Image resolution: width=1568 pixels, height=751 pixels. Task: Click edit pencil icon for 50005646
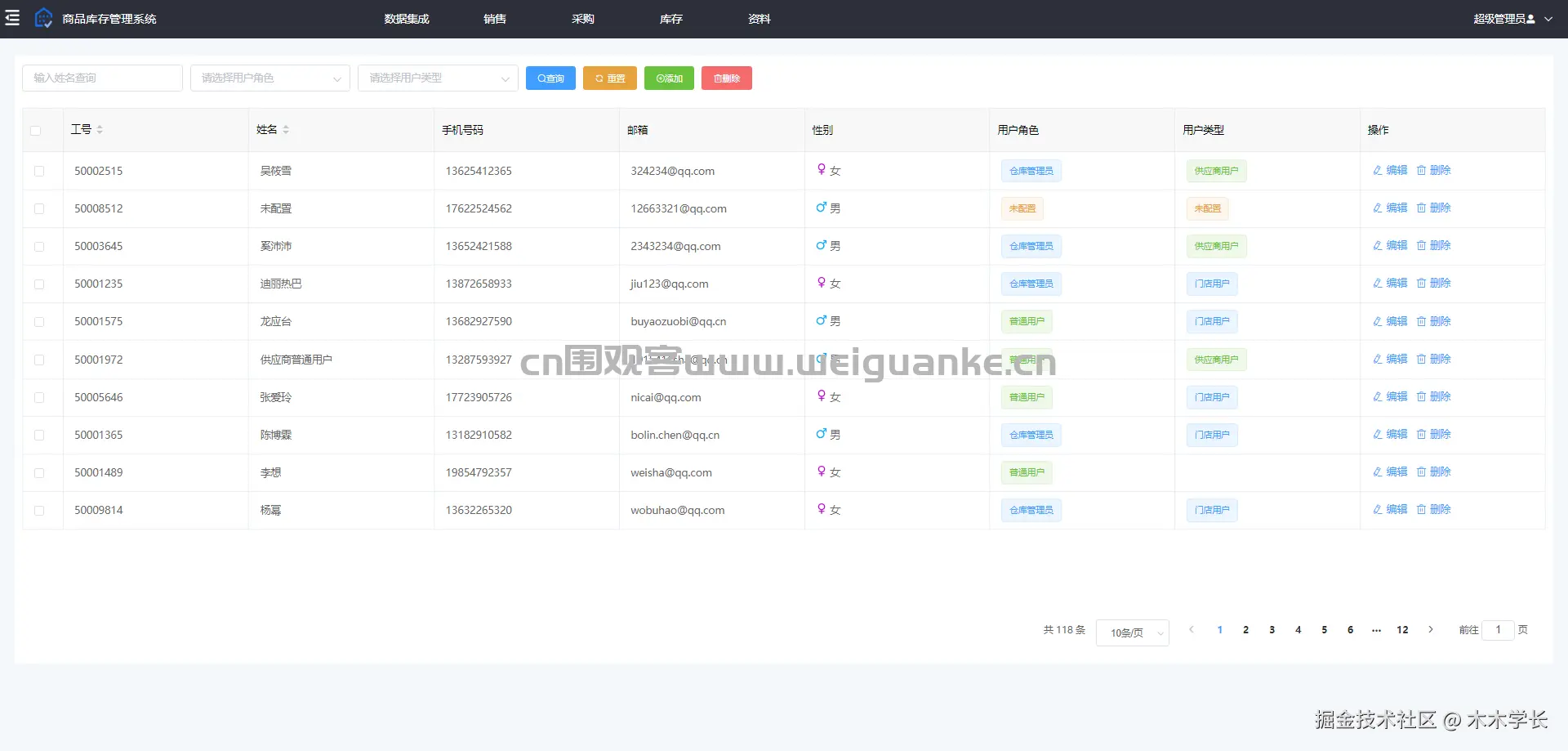pyautogui.click(x=1378, y=396)
